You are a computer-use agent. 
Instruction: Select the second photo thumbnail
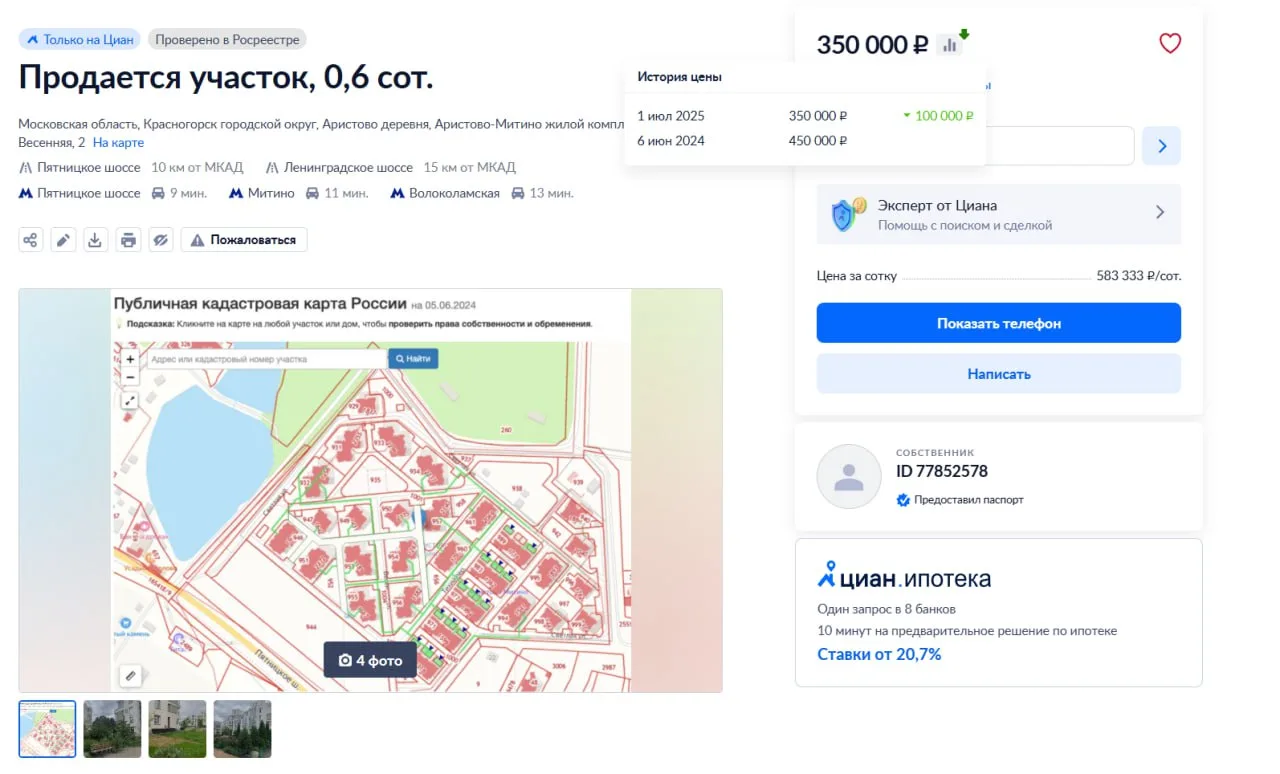point(112,729)
